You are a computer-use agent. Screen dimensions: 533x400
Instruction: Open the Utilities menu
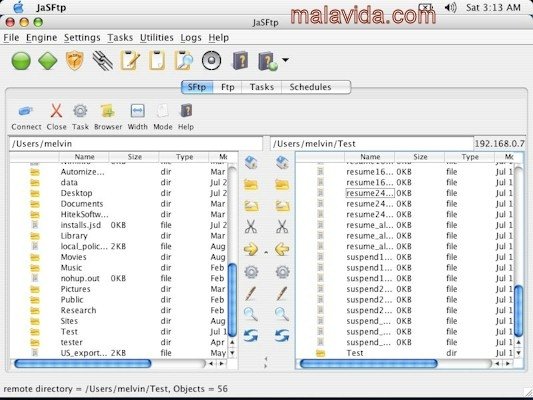pos(157,38)
